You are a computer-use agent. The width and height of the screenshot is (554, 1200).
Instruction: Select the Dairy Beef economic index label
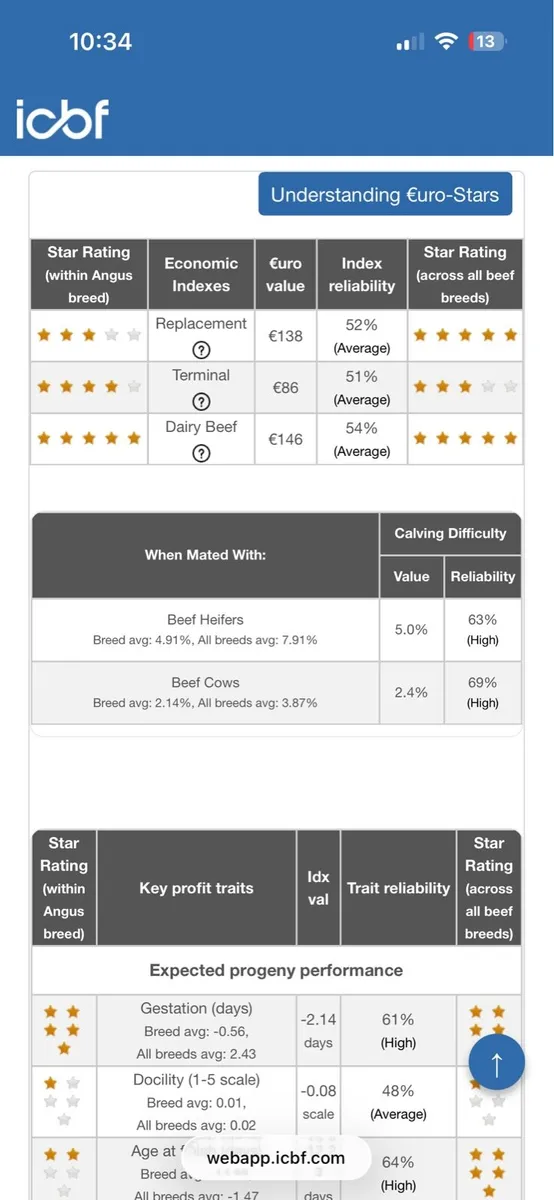click(201, 427)
